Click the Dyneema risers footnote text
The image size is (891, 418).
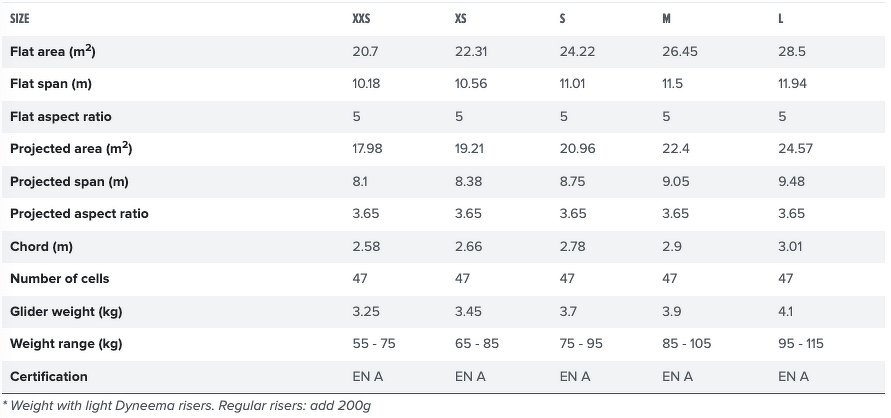187,406
